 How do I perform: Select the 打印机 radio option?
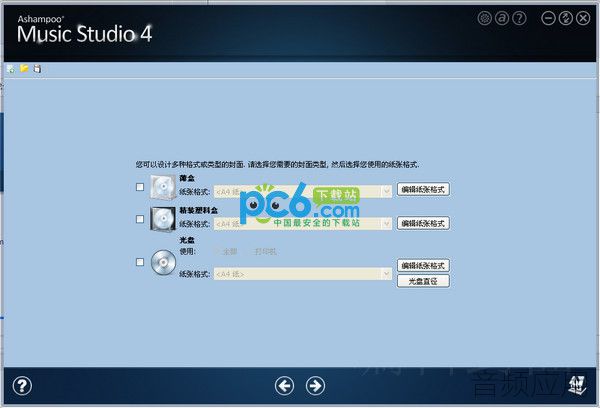(262, 251)
